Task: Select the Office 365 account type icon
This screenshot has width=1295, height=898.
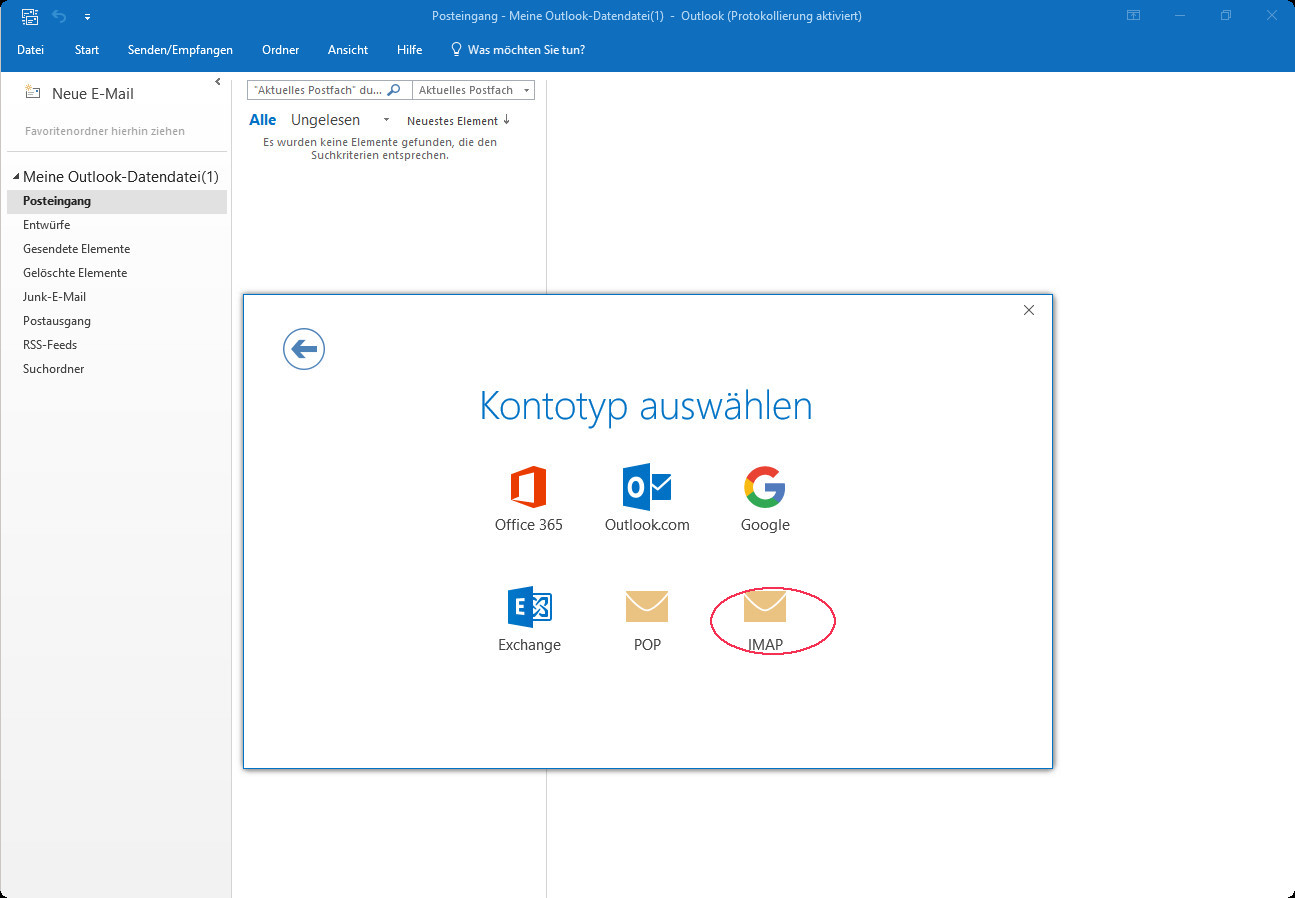Action: pyautogui.click(x=528, y=486)
